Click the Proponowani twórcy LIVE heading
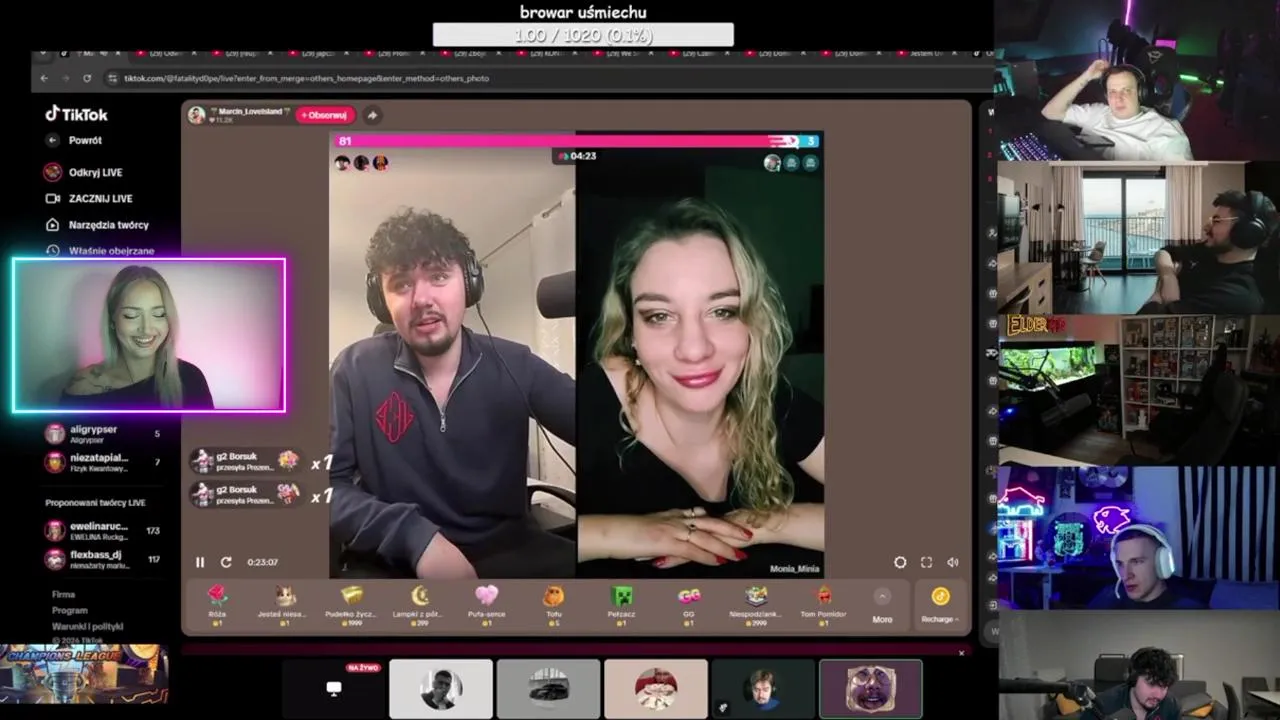The height and width of the screenshot is (720, 1280). click(x=95, y=503)
